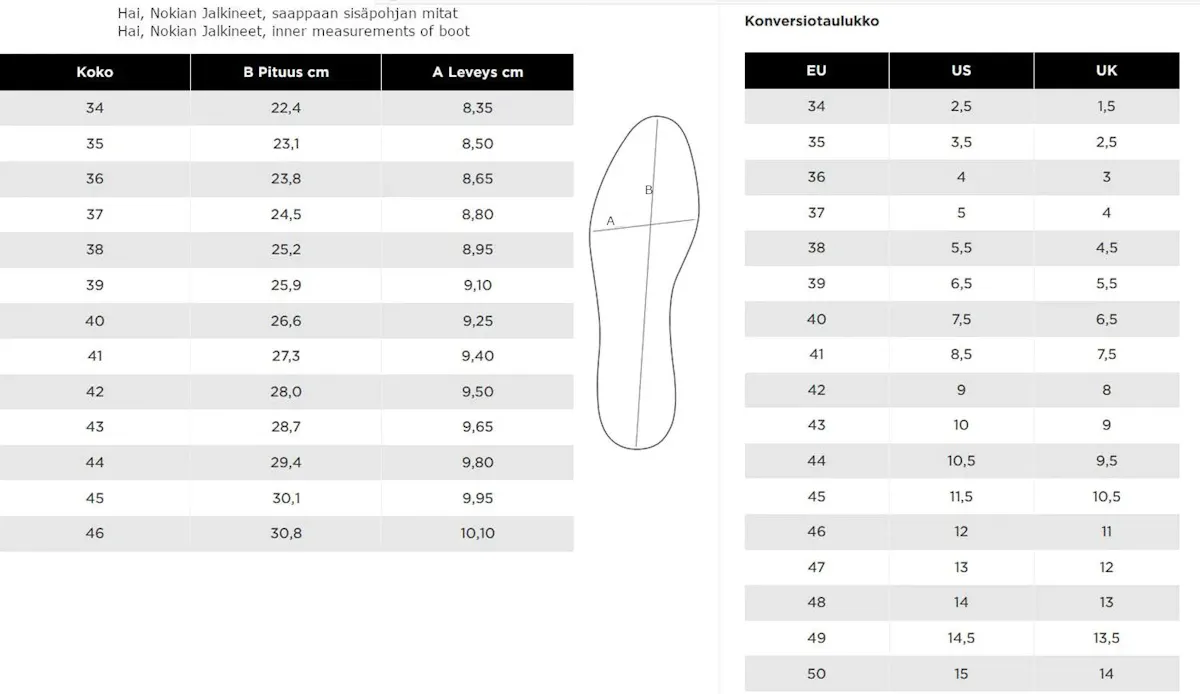Click the UK column header in conversion table
The image size is (1200, 694).
[1106, 70]
